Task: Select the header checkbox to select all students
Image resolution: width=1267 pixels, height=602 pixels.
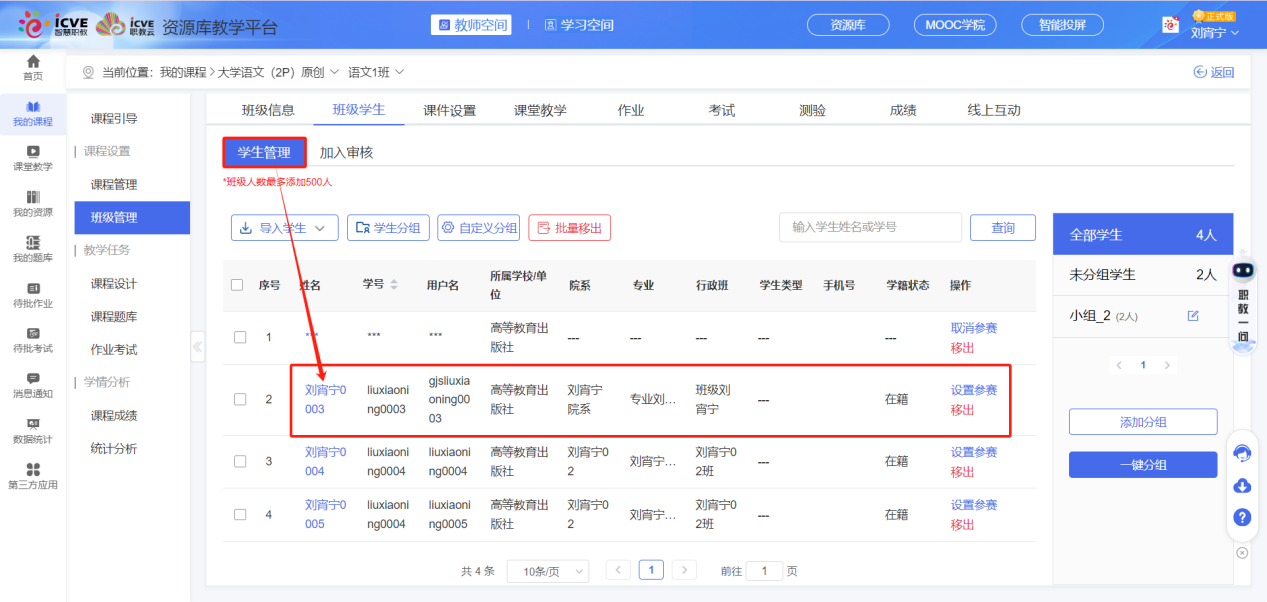Action: point(239,285)
